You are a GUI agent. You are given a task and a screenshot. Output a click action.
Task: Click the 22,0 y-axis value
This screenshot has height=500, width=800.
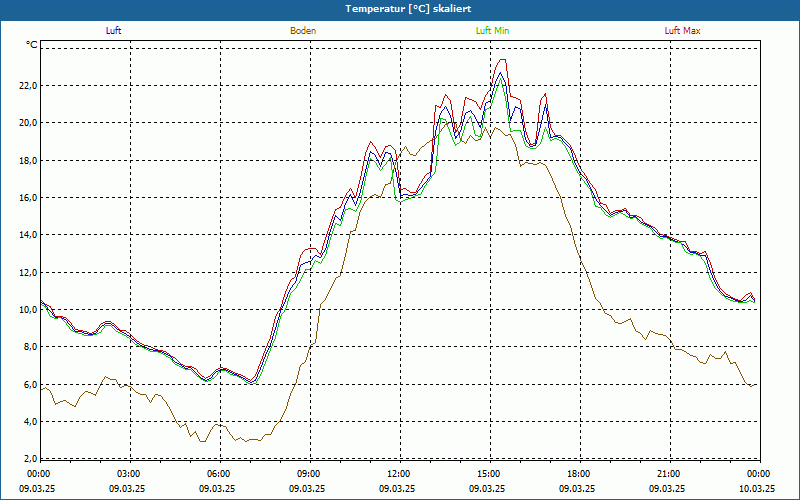tap(28, 85)
